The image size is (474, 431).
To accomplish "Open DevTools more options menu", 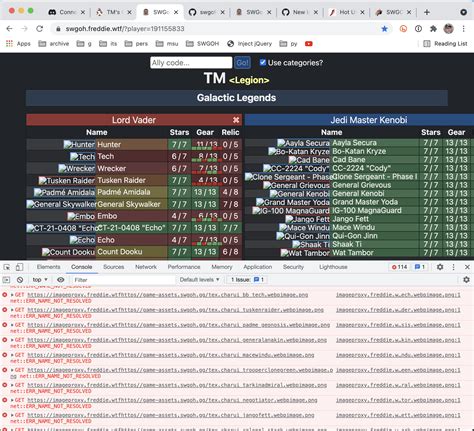I will click(x=453, y=267).
